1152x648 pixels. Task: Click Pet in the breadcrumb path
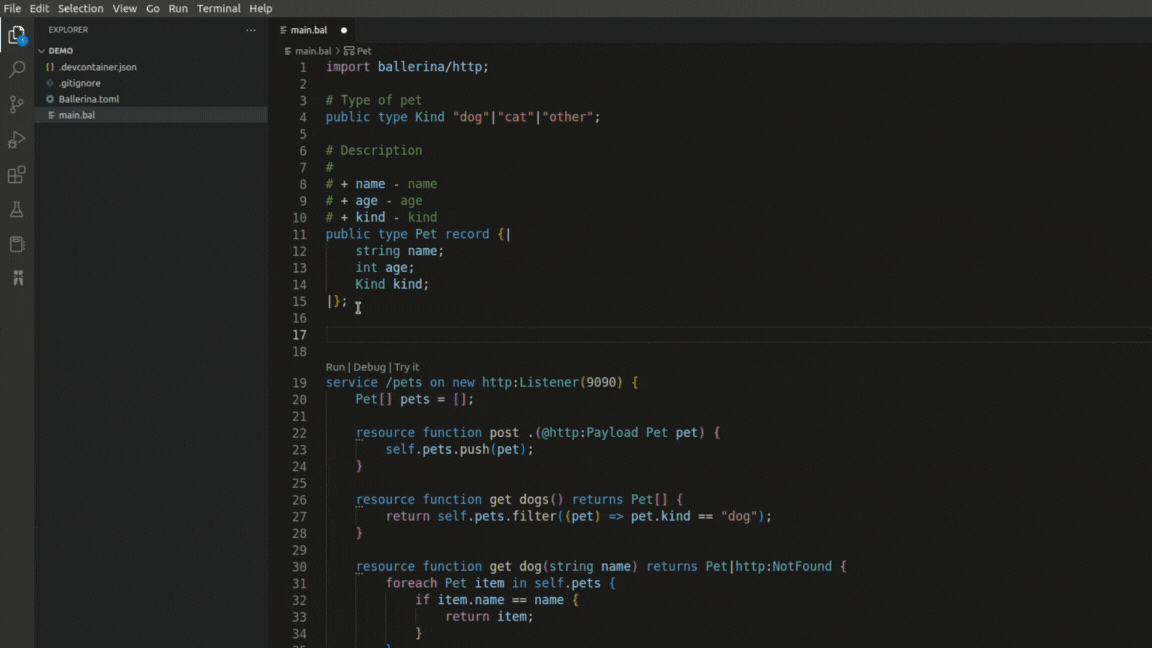click(x=364, y=51)
